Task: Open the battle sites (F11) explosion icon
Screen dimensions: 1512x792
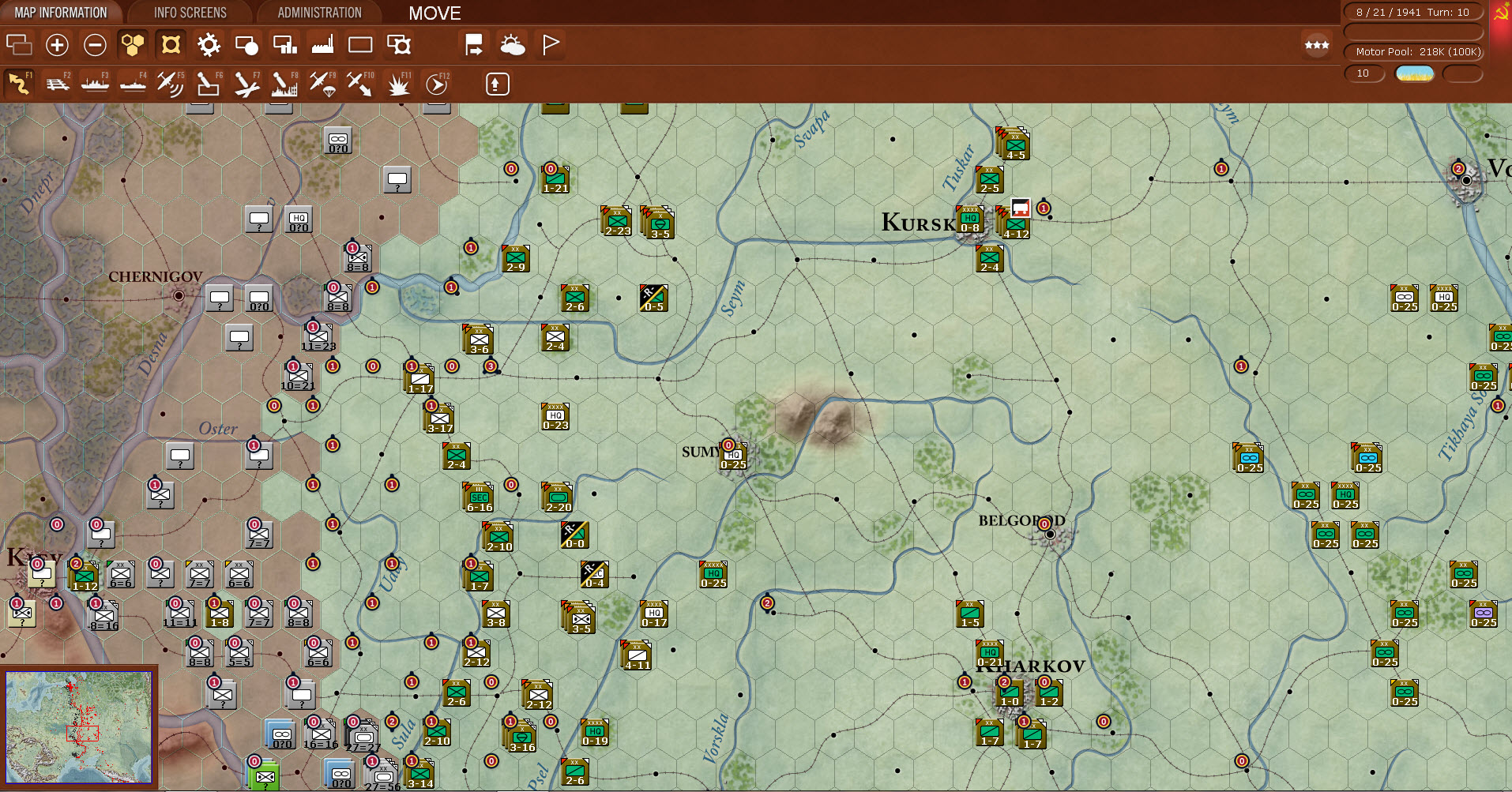Action: coord(398,84)
